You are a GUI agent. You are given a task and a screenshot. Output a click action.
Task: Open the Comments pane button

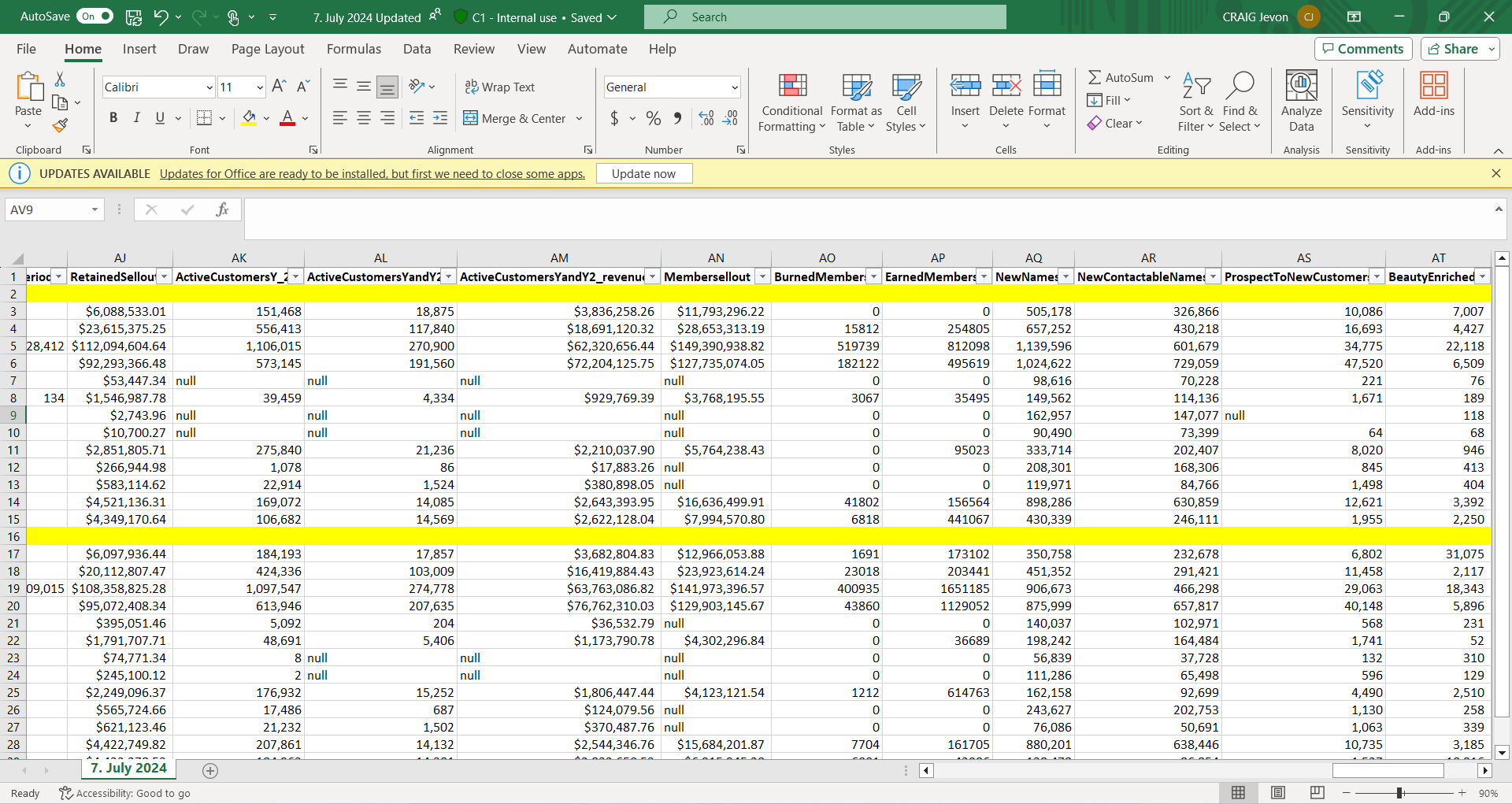tap(1362, 49)
